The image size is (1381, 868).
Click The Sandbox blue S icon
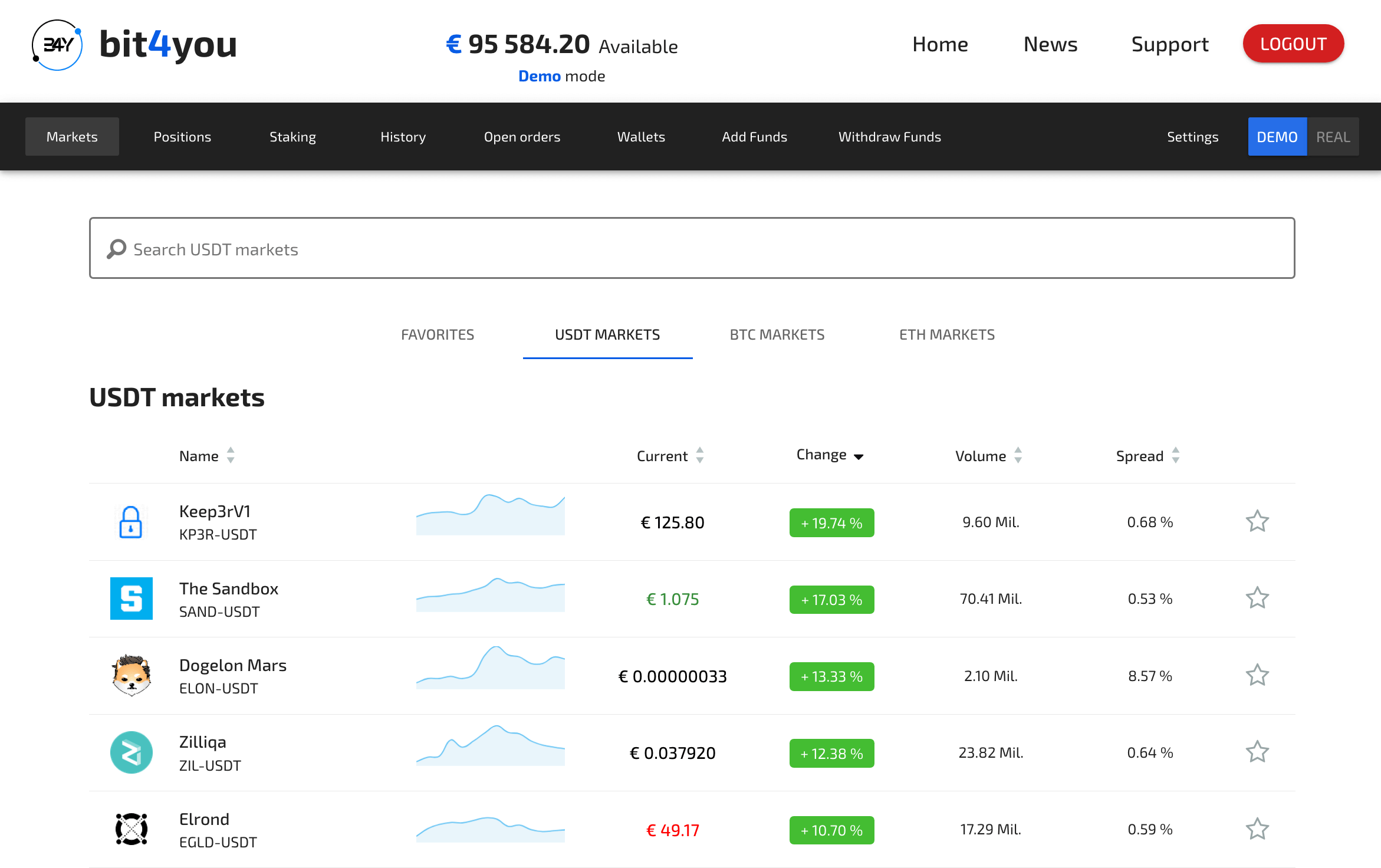pos(131,599)
